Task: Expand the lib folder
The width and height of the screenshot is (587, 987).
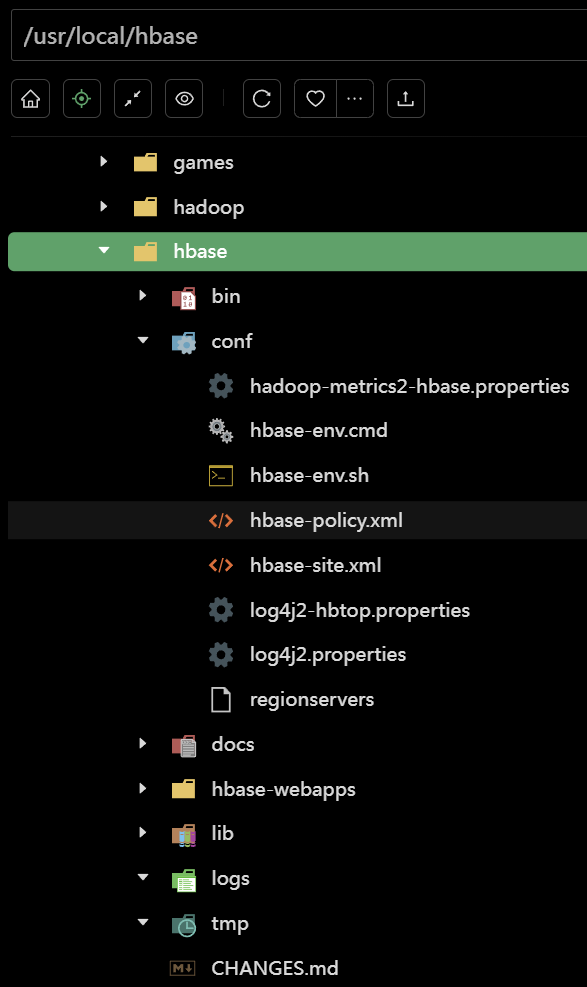Action: 142,833
